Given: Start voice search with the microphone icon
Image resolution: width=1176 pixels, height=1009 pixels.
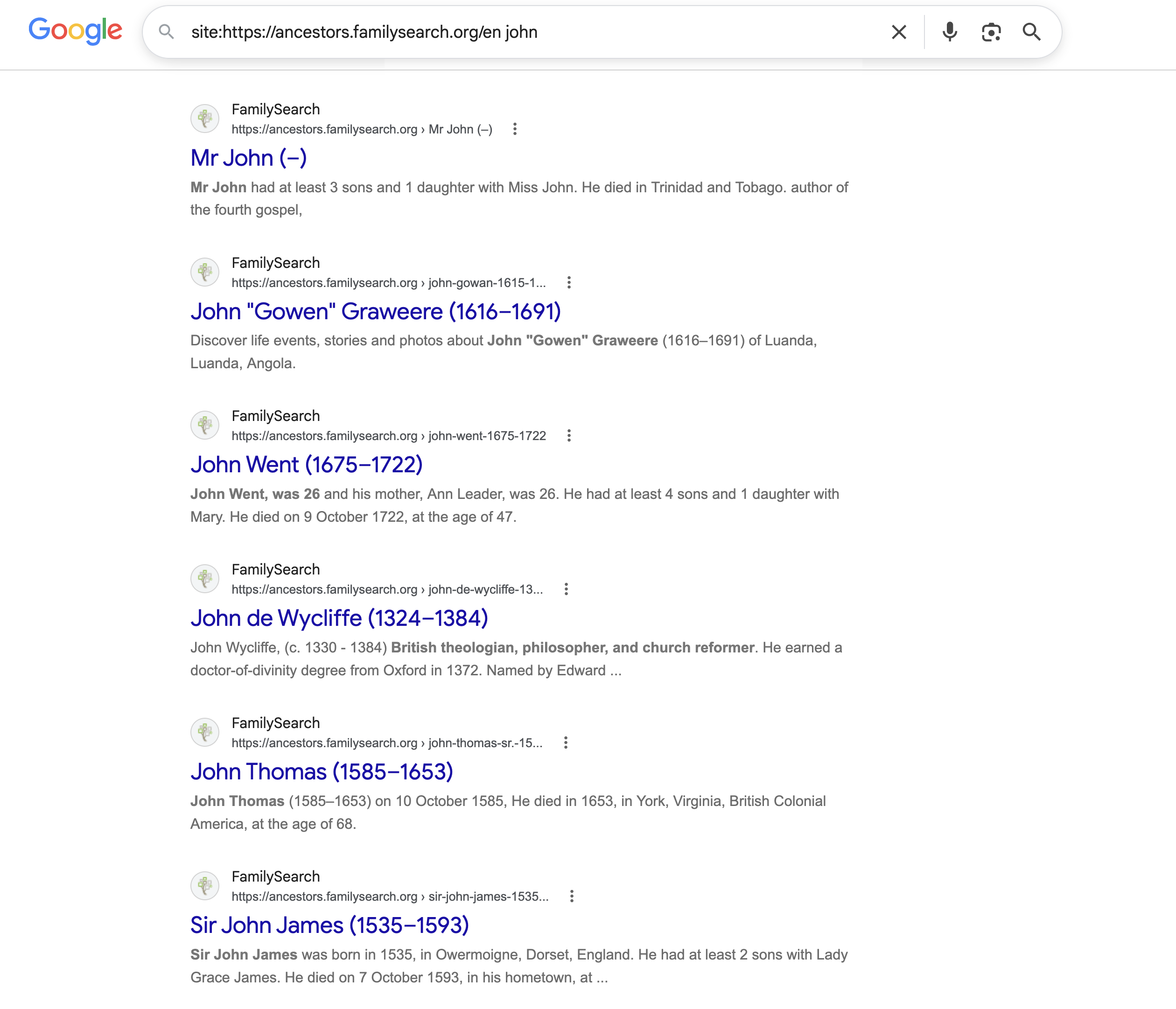Looking at the screenshot, I should [950, 32].
